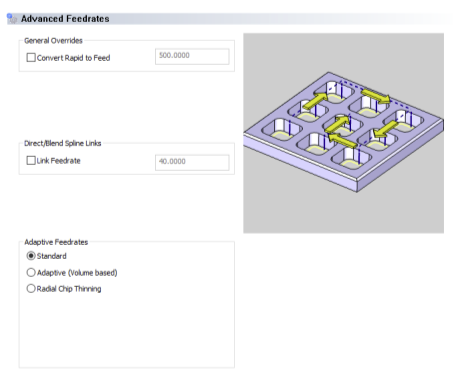Click the Convert Rapid to Feed label text

[x=73, y=58]
